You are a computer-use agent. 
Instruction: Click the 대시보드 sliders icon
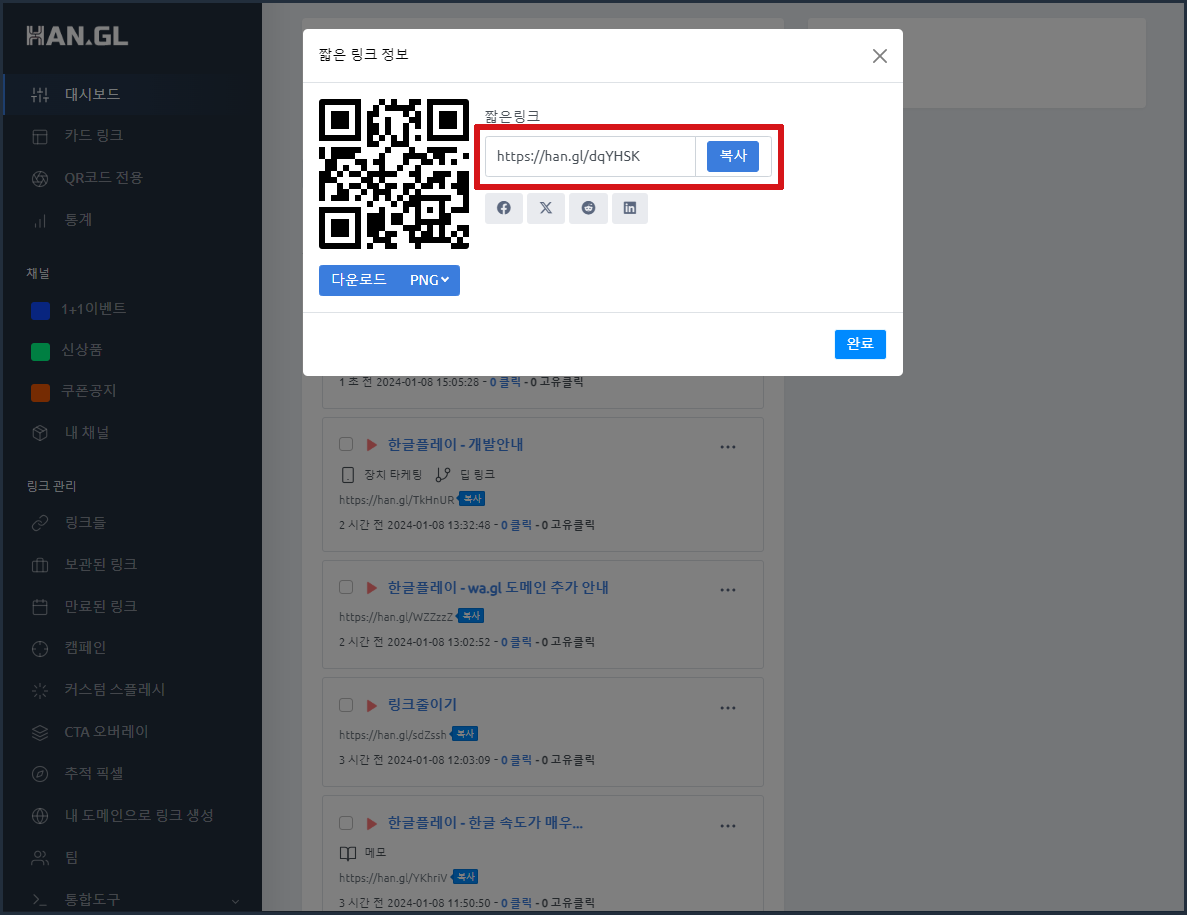point(40,95)
